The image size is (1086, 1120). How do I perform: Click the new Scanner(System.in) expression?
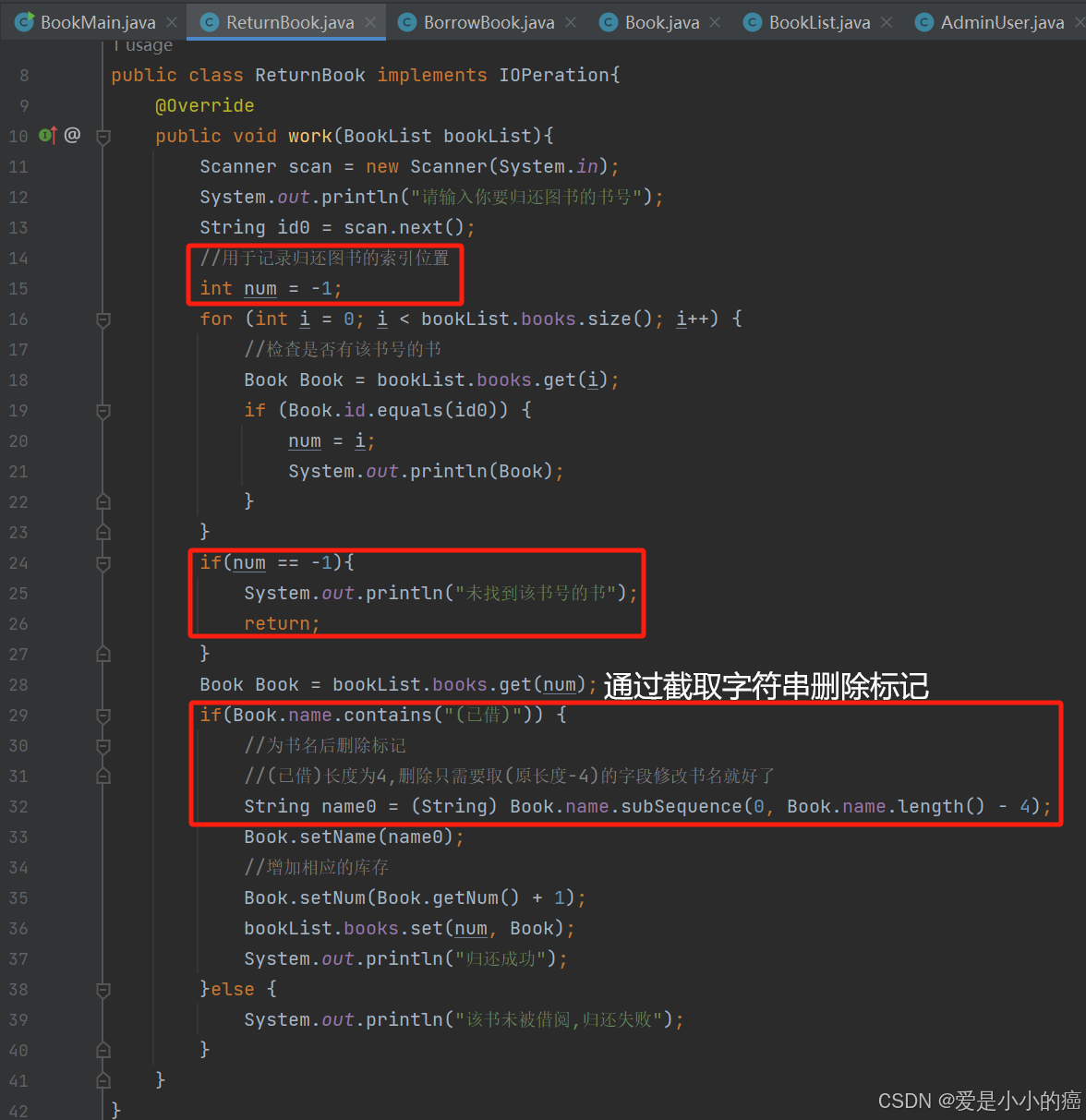pos(487,167)
